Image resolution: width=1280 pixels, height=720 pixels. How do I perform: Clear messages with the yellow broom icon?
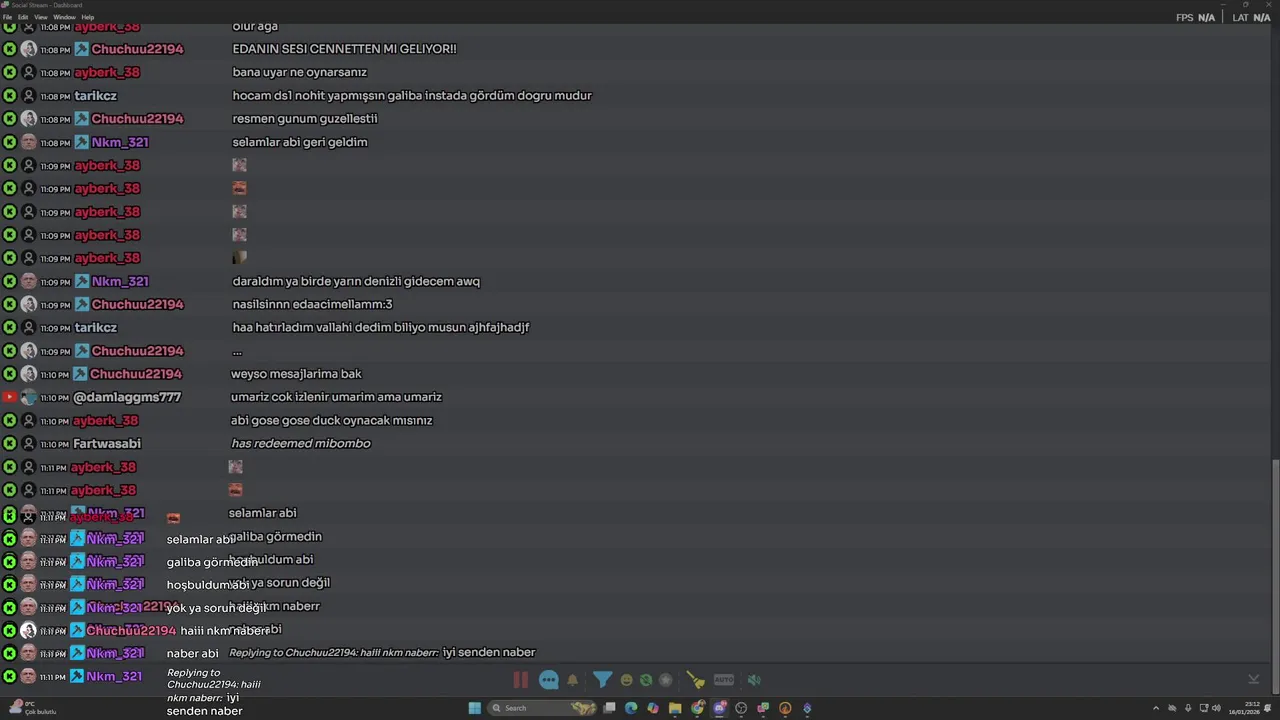click(x=696, y=680)
